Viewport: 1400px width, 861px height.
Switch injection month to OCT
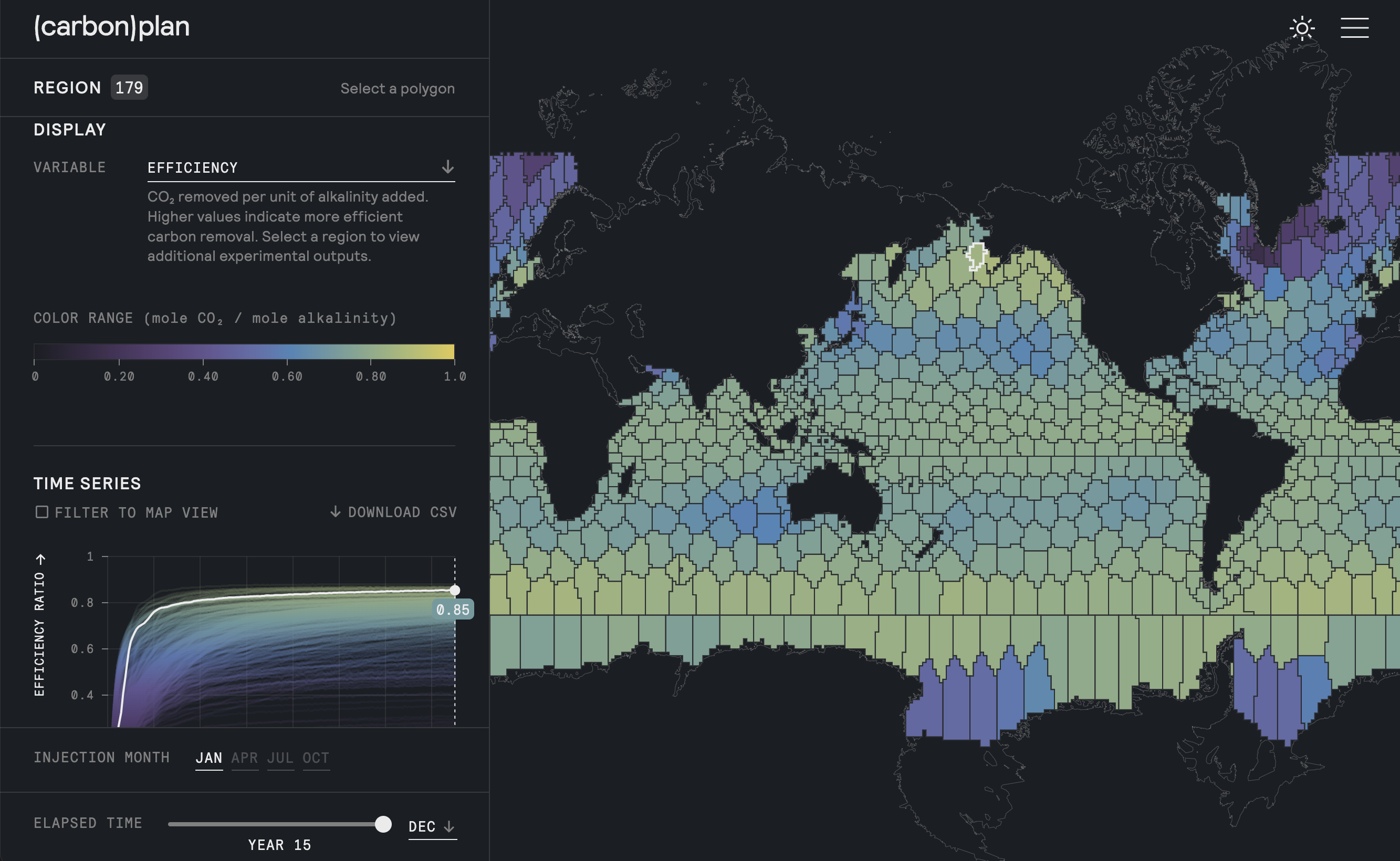click(x=316, y=758)
